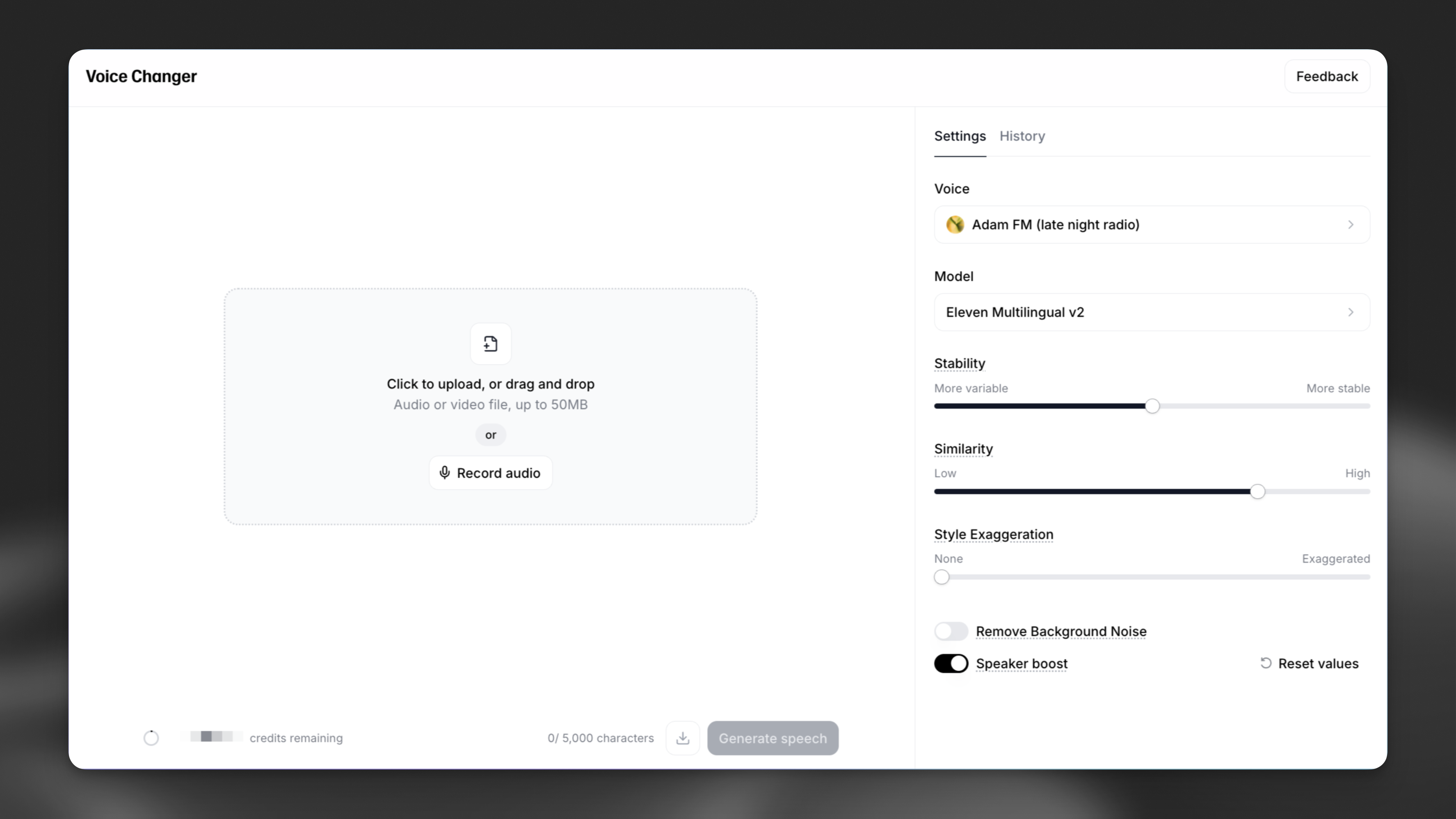
Task: Click the microphone icon on Record audio
Action: point(445,473)
